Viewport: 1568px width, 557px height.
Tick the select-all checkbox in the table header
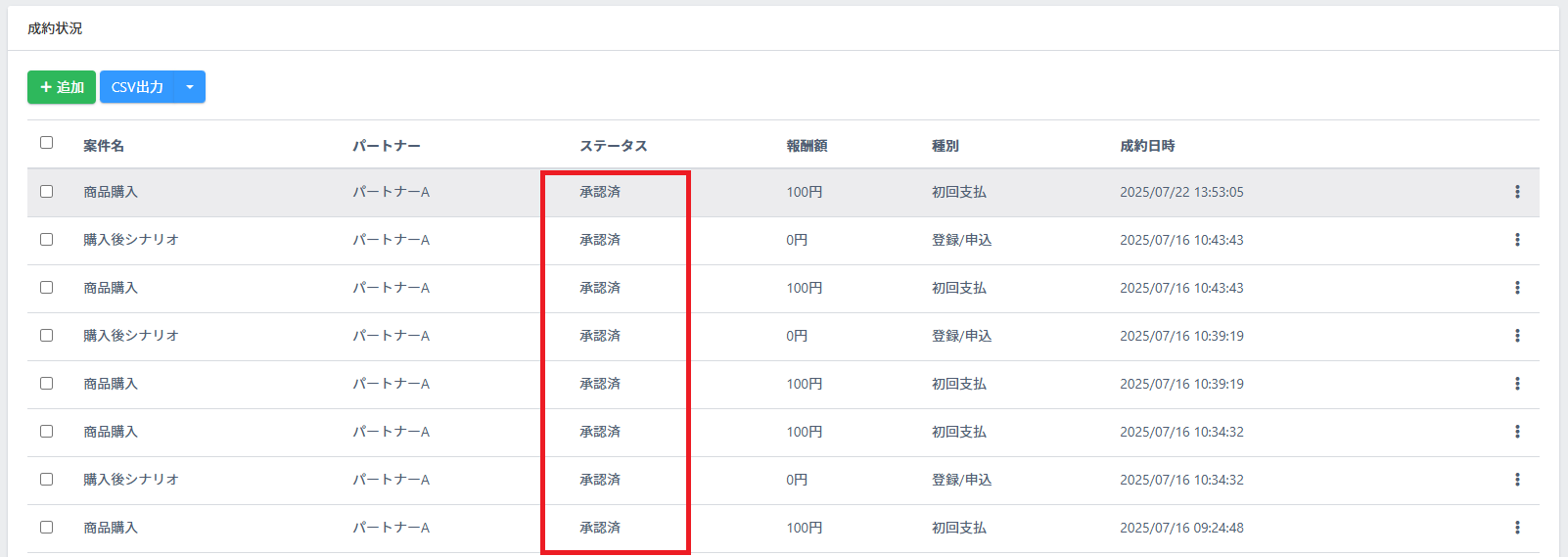tap(46, 143)
